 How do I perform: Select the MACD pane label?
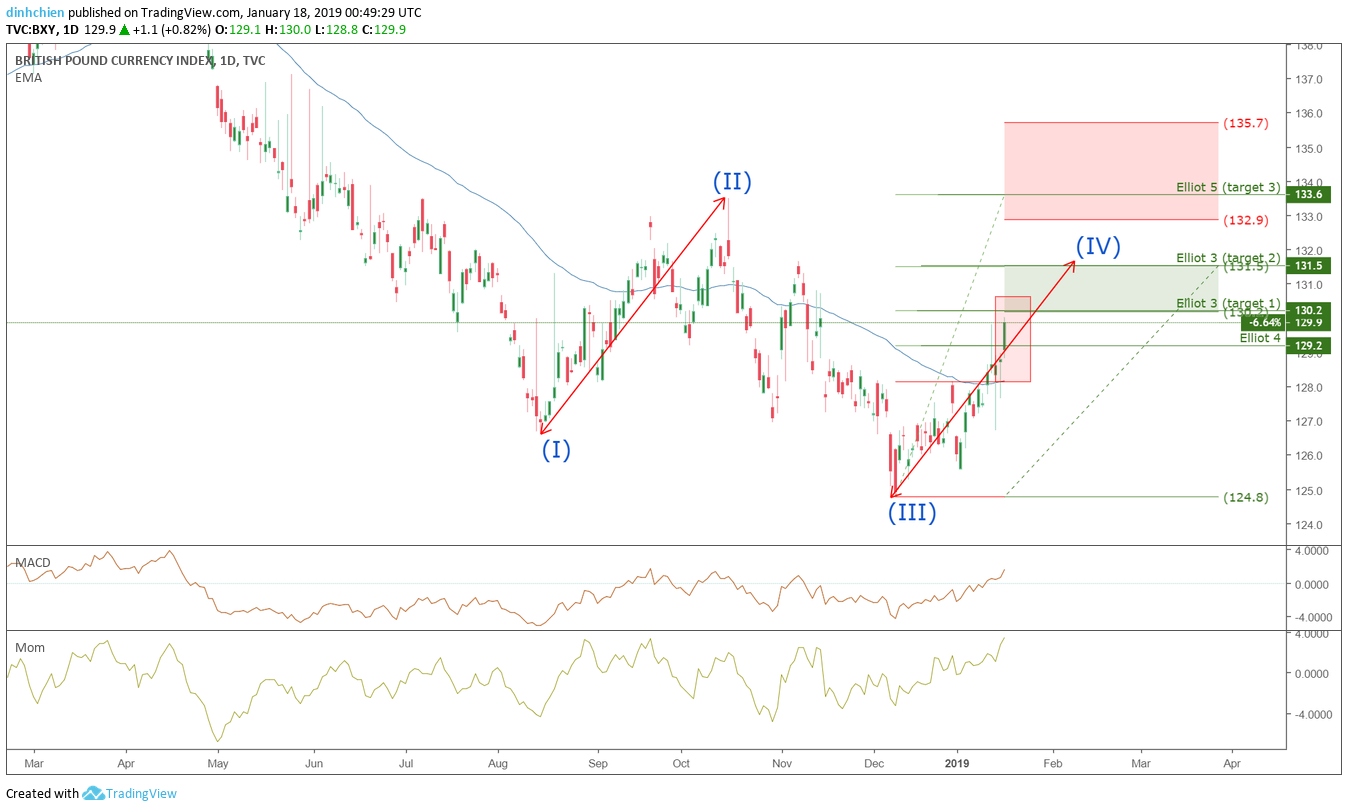32,562
